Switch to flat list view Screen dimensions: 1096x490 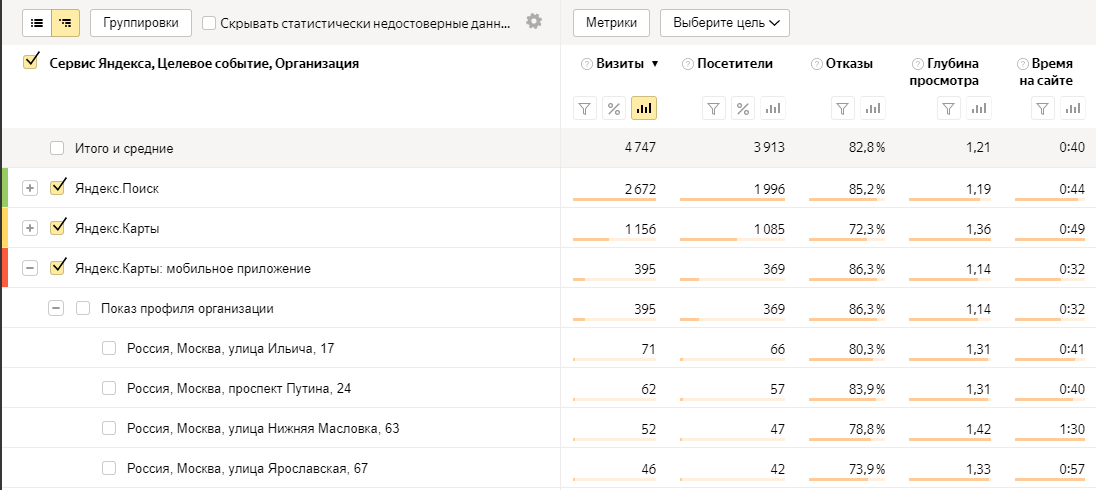(x=37, y=22)
